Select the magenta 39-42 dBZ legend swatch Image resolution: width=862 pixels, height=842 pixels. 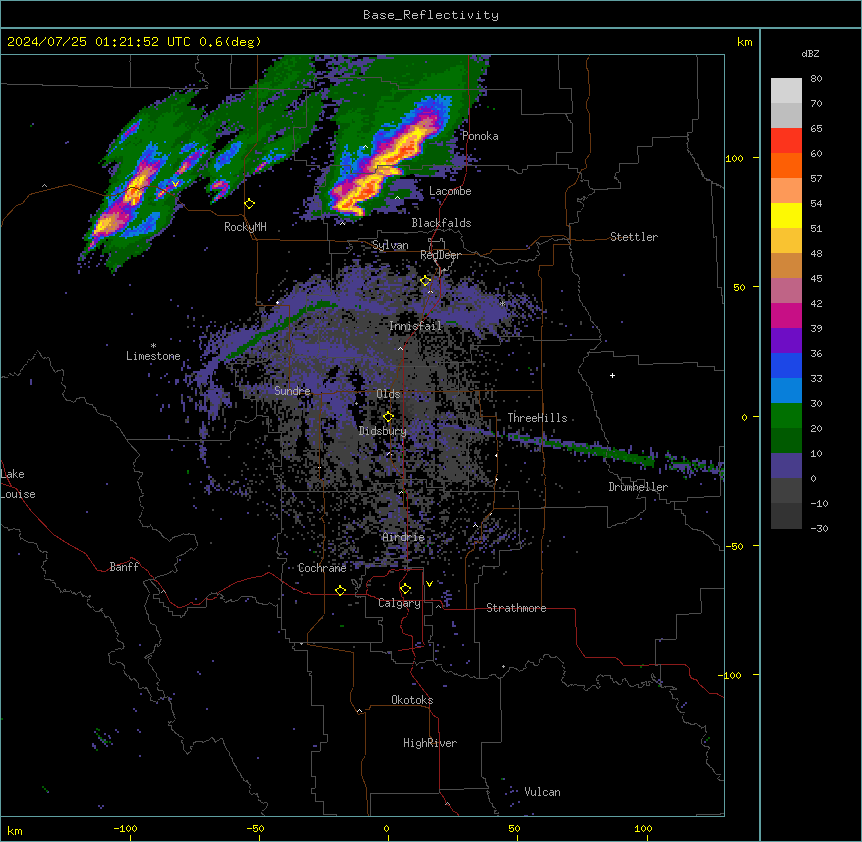pos(786,315)
